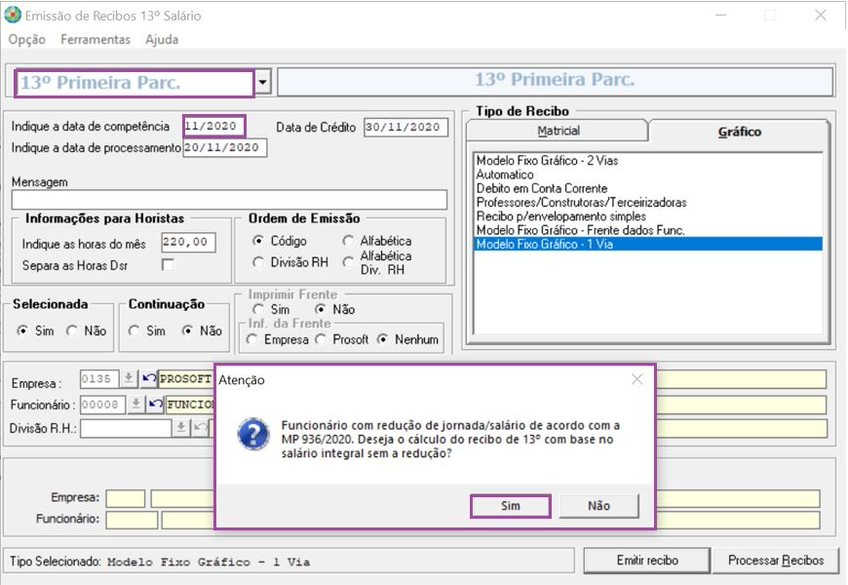Select Não under Imprimir Frente

coord(335,309)
